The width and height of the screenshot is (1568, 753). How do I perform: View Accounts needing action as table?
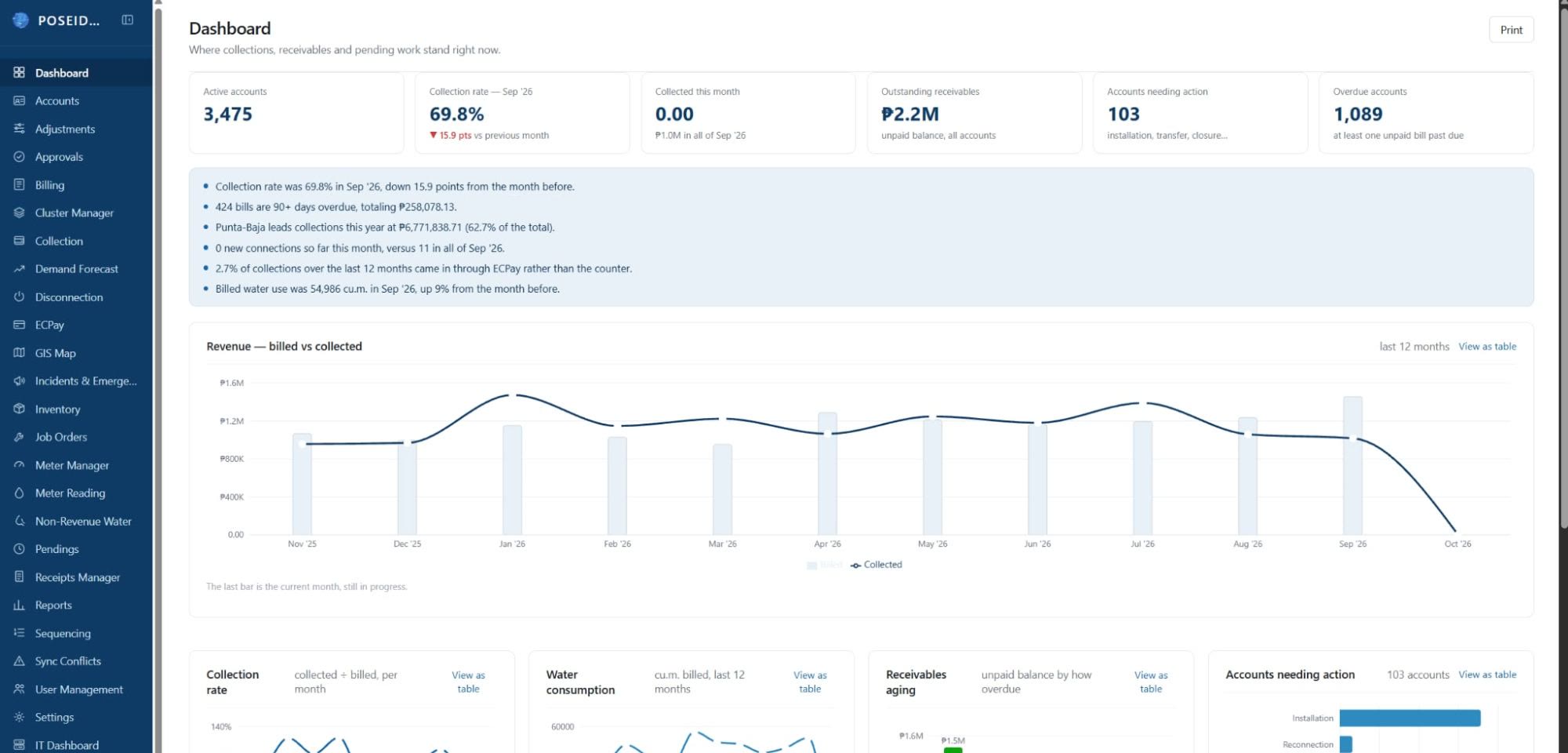coord(1487,675)
